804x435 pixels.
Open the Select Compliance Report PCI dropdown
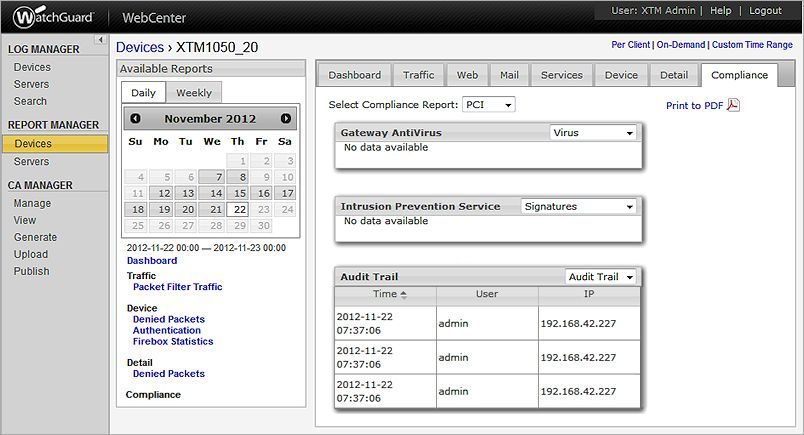[x=489, y=105]
